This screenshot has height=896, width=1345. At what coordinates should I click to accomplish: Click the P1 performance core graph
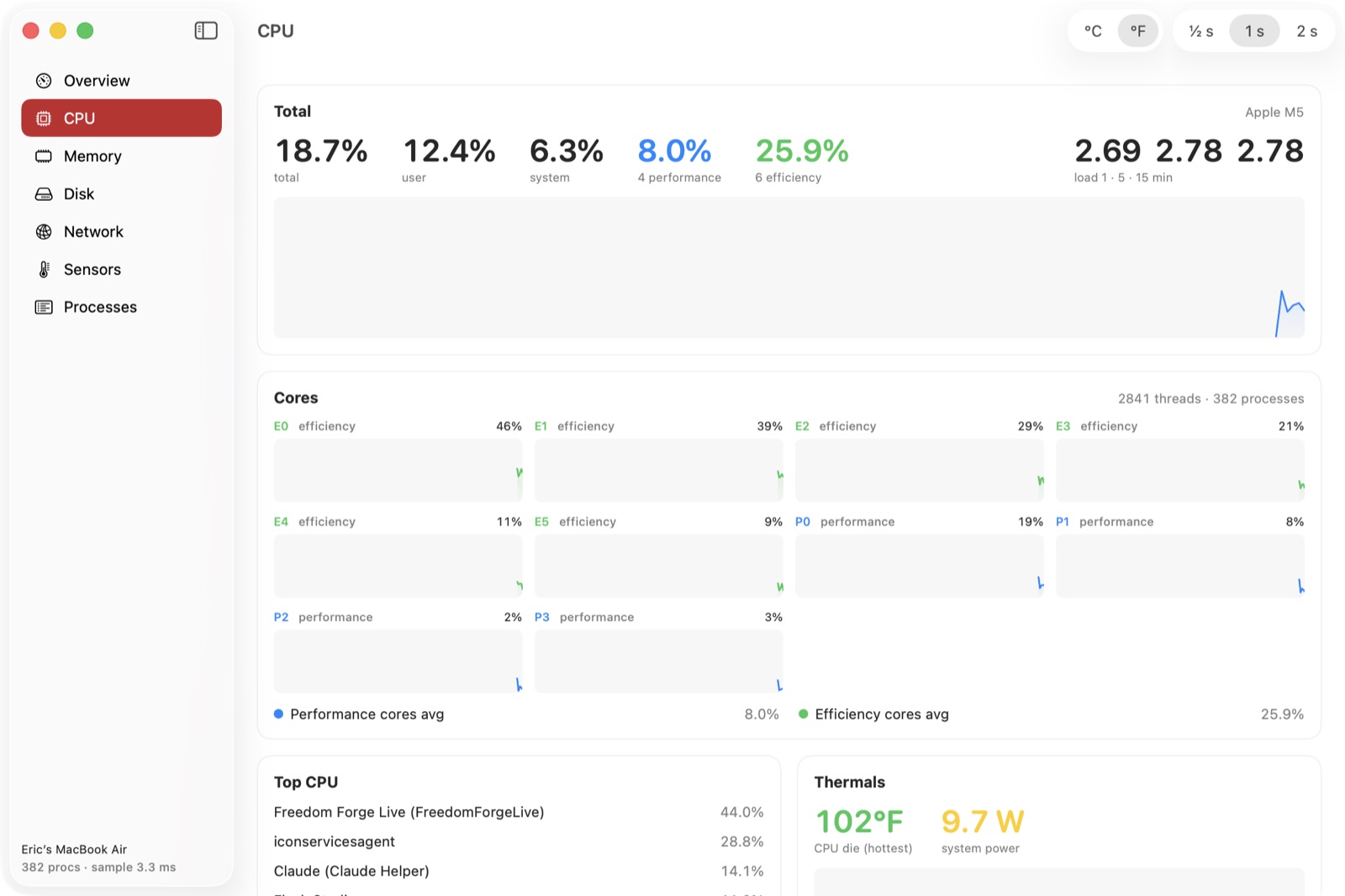[1180, 567]
